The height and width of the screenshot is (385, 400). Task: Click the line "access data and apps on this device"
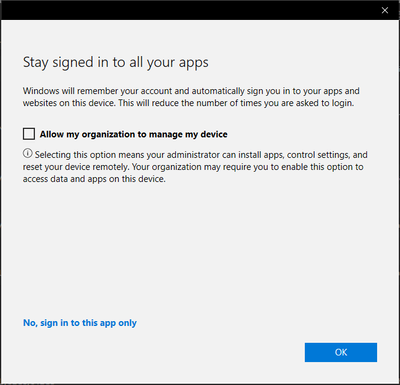[94, 179]
